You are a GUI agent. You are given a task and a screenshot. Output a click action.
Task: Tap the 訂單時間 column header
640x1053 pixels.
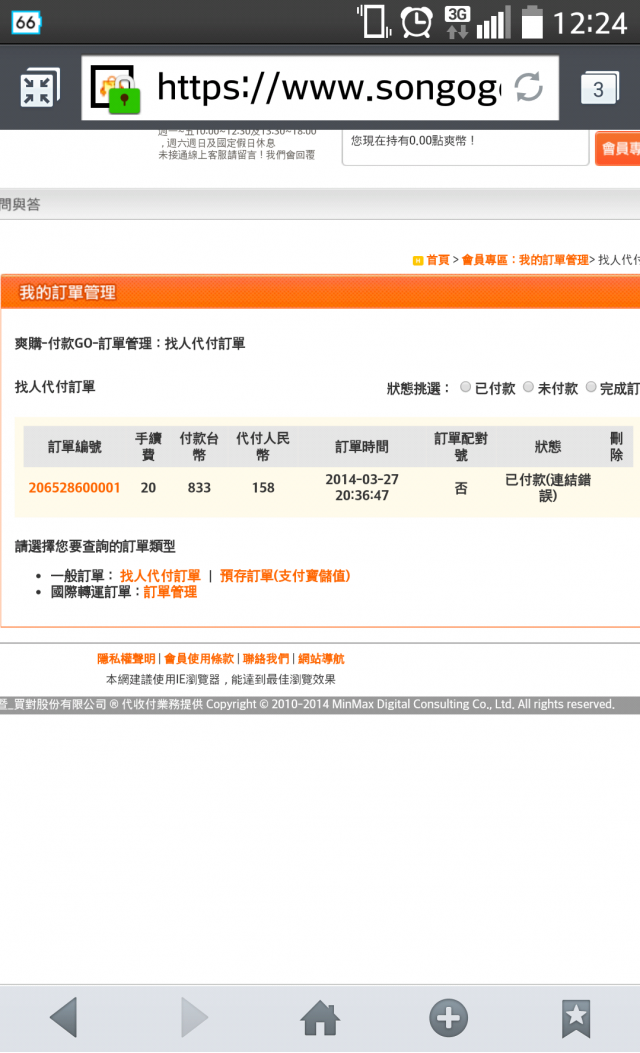(x=361, y=447)
